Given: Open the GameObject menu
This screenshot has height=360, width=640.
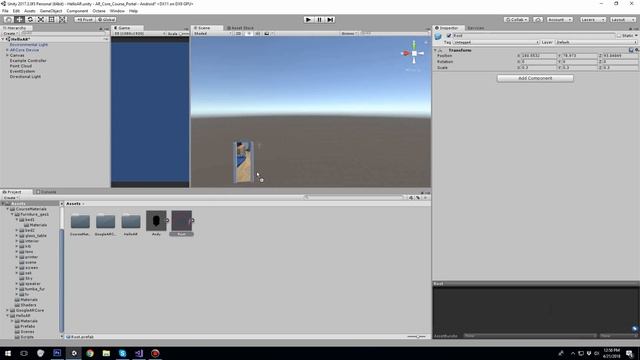Looking at the screenshot, I should pos(51,11).
